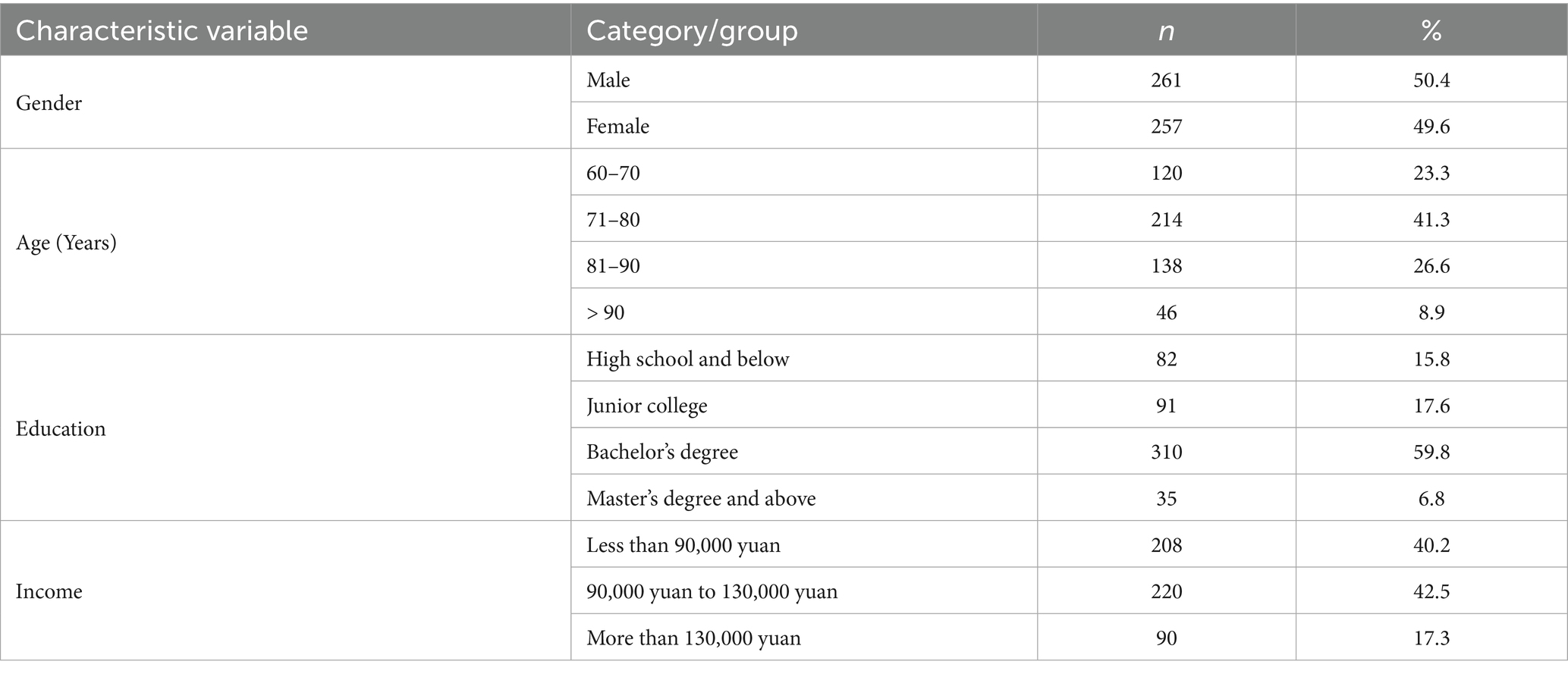
Task: Select the 'Junior college' cell
Action: coord(646,406)
